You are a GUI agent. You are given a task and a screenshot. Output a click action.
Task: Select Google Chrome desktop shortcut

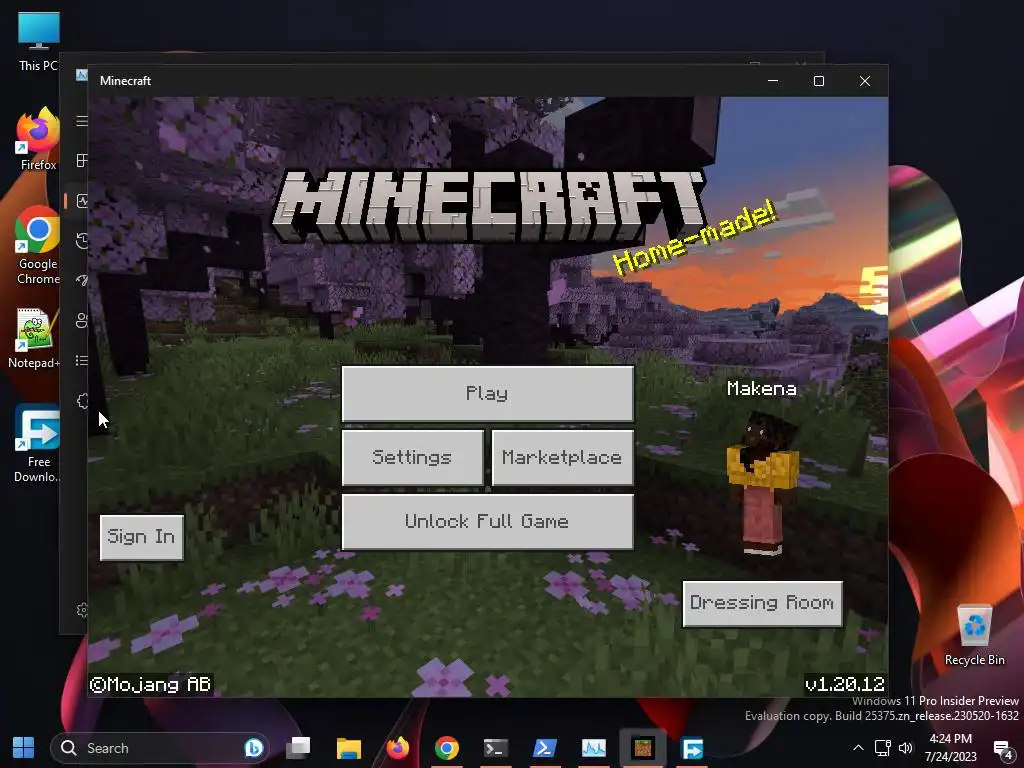[x=38, y=246]
